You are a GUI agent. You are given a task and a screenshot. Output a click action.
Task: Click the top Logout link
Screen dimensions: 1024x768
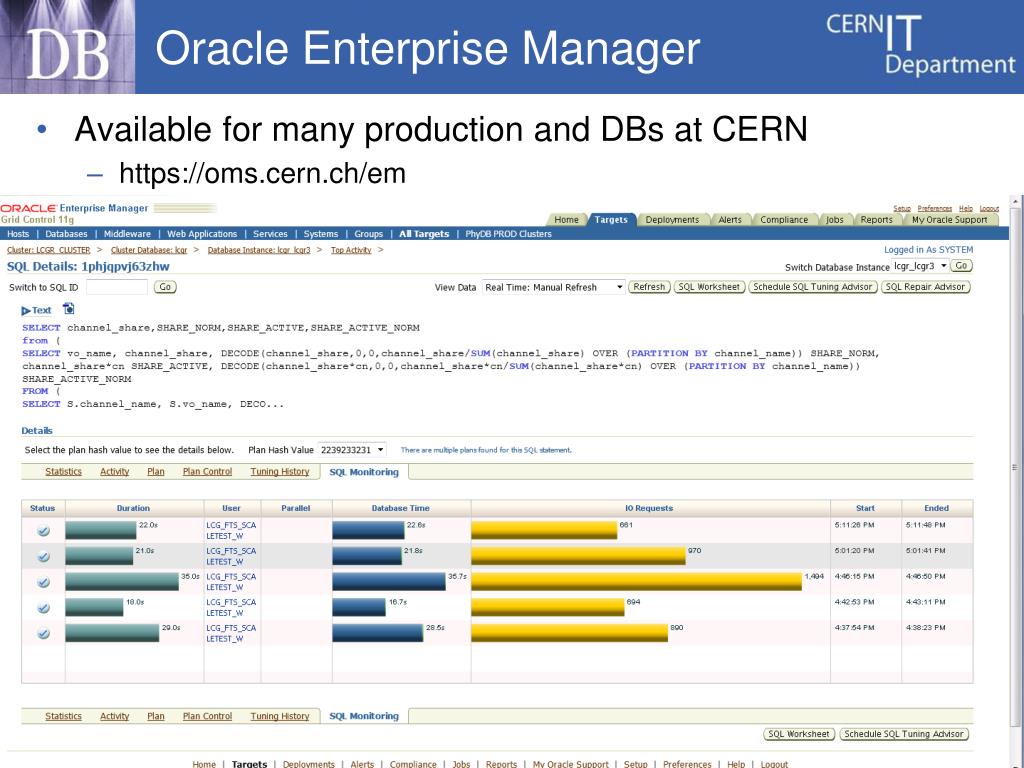click(989, 208)
